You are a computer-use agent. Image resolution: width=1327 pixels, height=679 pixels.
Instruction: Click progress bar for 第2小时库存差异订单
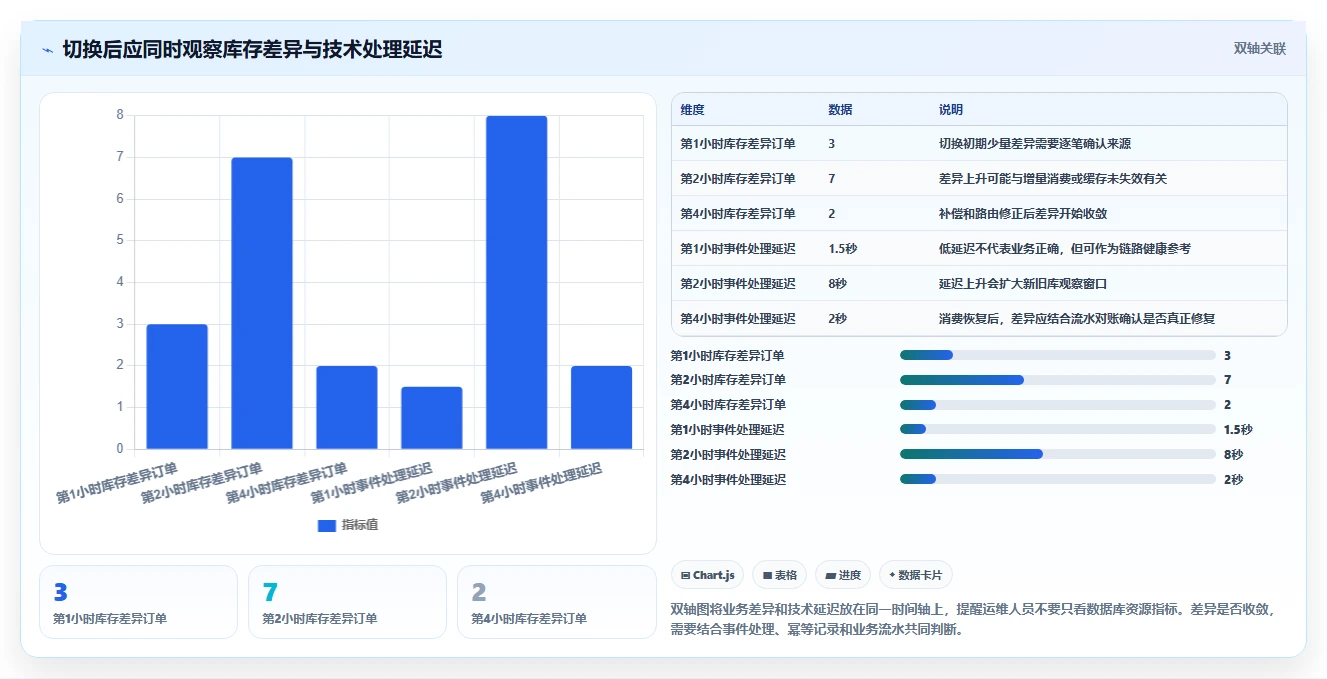(x=1058, y=380)
